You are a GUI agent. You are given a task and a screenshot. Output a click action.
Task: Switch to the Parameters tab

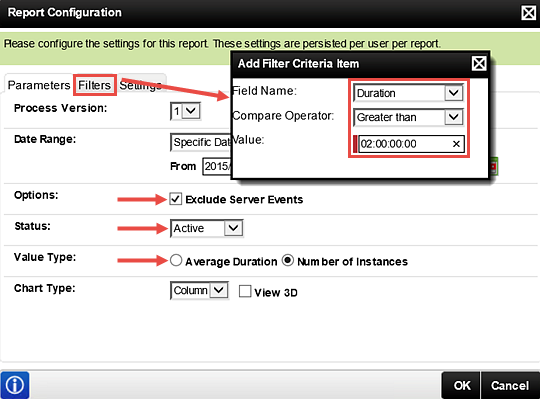pyautogui.click(x=39, y=85)
